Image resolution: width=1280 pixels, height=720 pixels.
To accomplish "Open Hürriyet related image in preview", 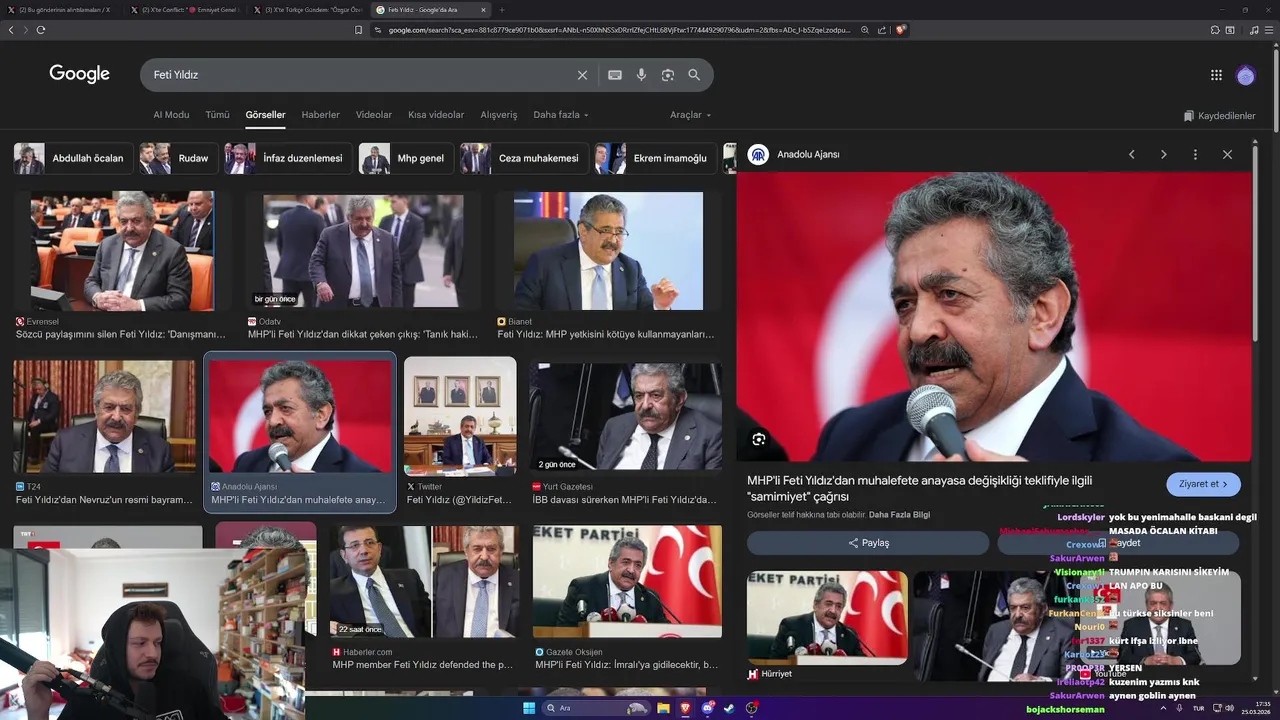I will [827, 617].
